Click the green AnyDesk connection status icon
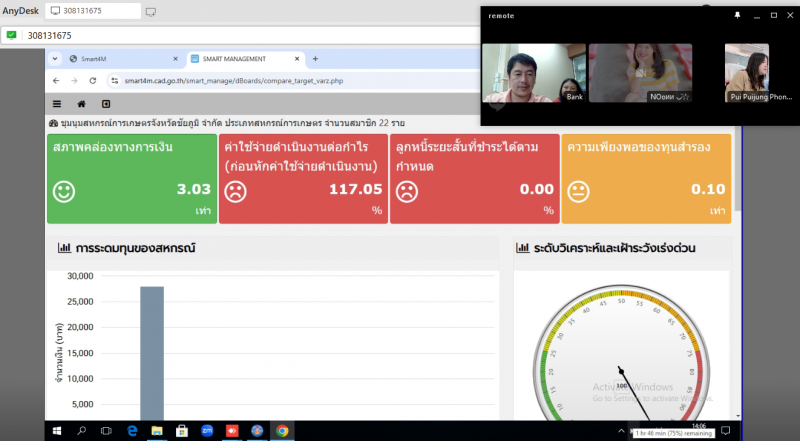Image resolution: width=800 pixels, height=441 pixels. click(11, 35)
